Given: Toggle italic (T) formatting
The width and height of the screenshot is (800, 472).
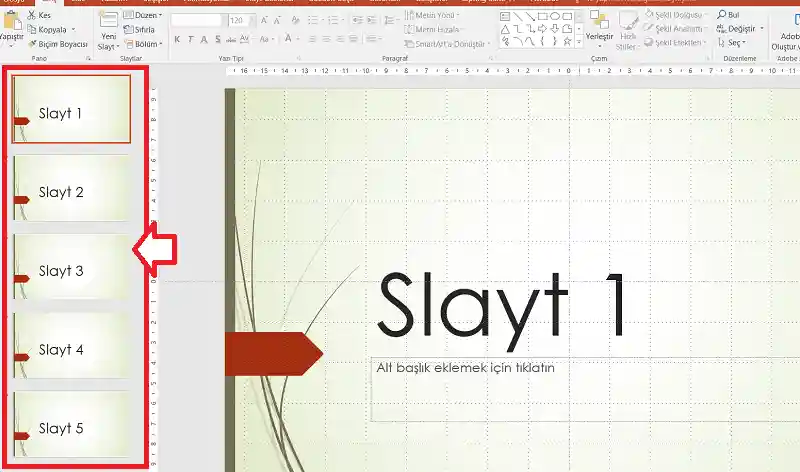Looking at the screenshot, I should tap(190, 39).
